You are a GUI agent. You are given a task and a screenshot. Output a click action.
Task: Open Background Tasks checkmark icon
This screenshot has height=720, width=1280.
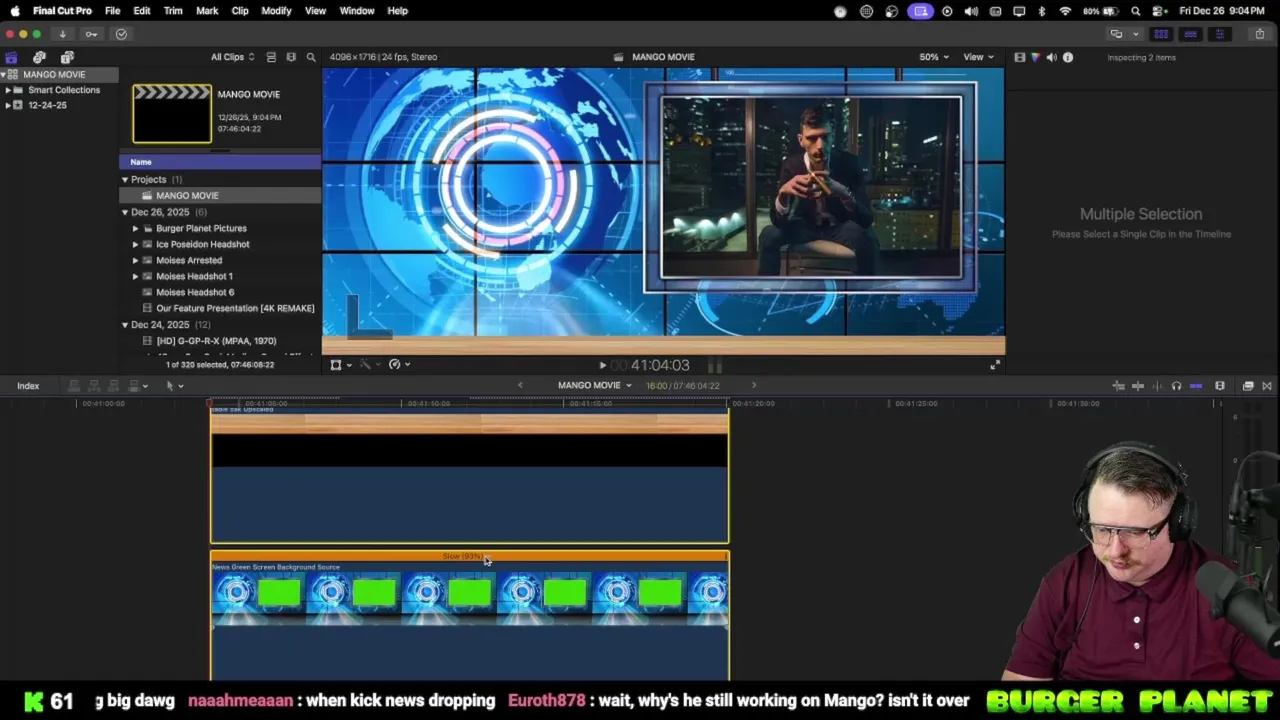pyautogui.click(x=121, y=34)
